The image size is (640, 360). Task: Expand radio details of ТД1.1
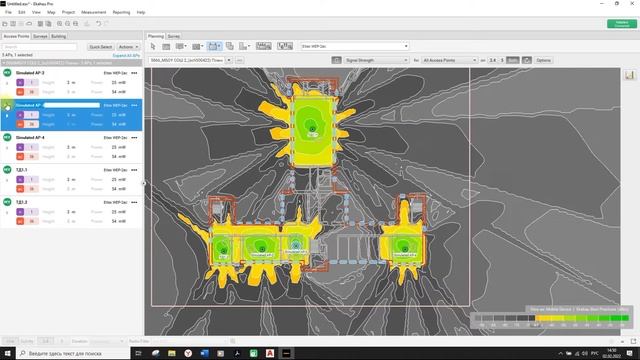[7, 180]
